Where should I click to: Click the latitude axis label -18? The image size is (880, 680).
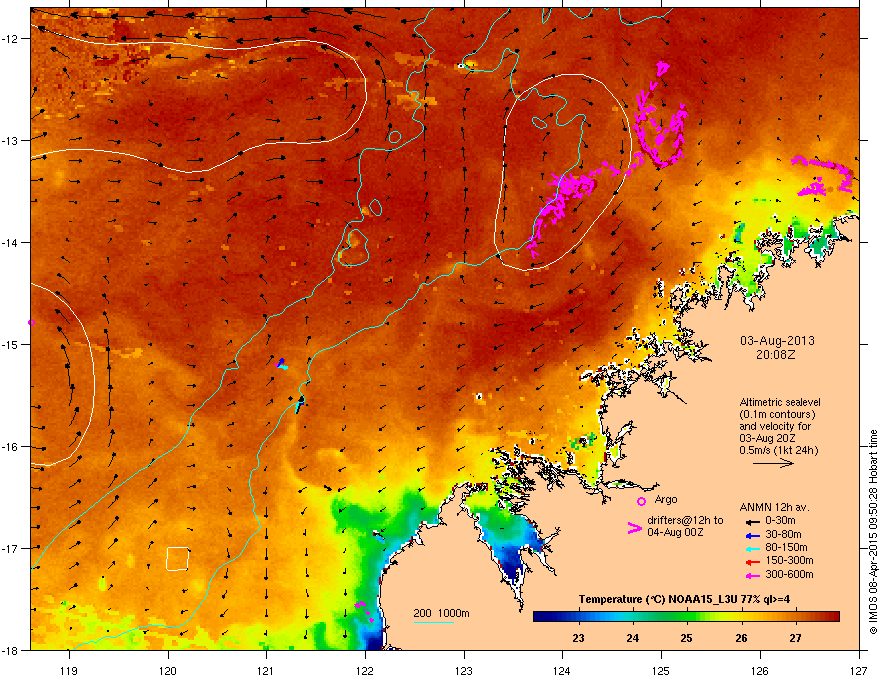click(x=11, y=650)
